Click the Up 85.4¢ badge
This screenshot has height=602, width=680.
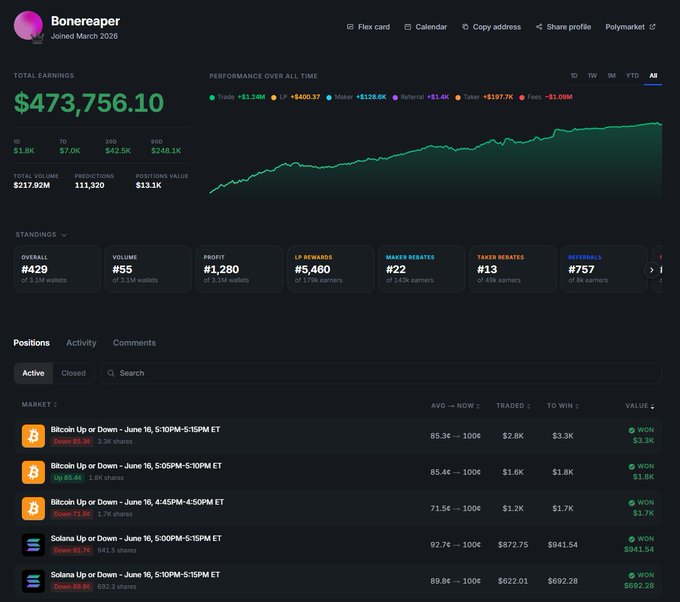pos(68,478)
